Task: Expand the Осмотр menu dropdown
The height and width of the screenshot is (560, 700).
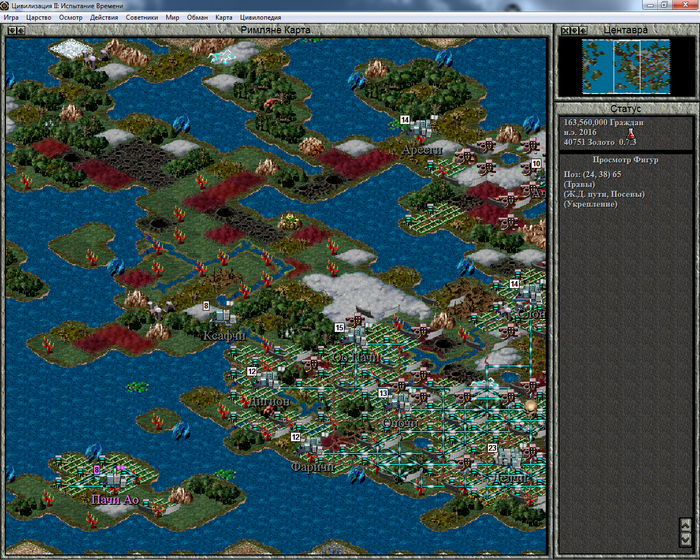Action: click(70, 17)
